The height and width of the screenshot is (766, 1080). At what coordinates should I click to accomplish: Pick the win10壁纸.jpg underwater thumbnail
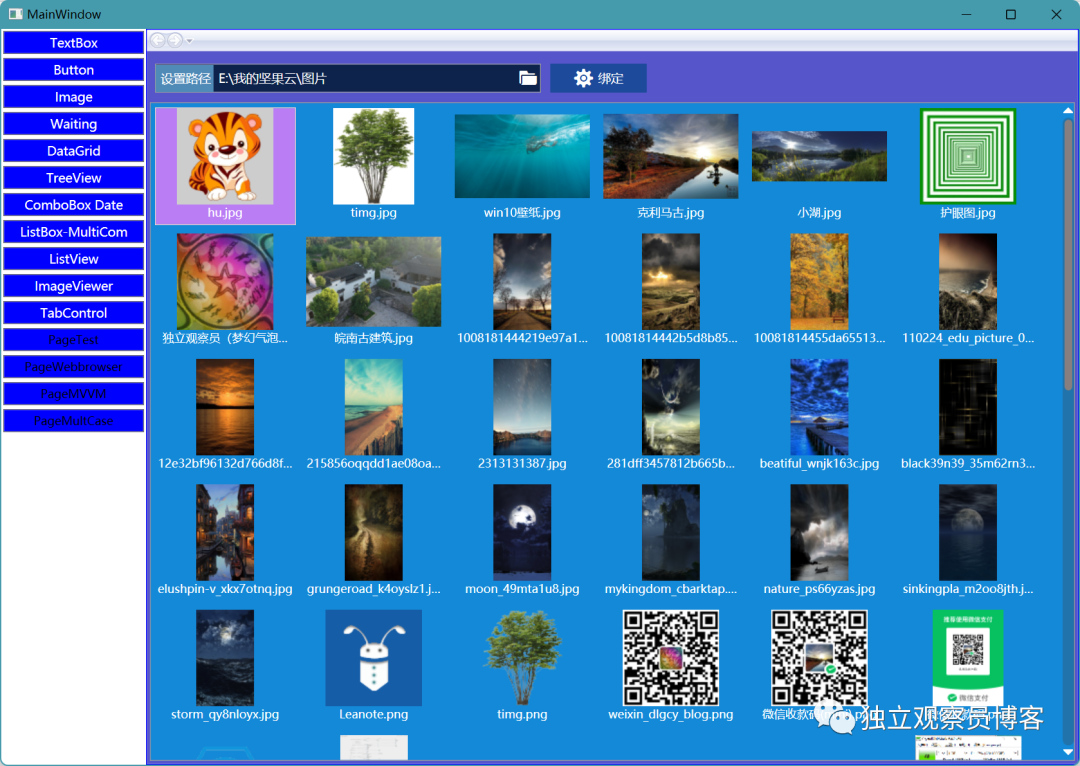[x=522, y=156]
